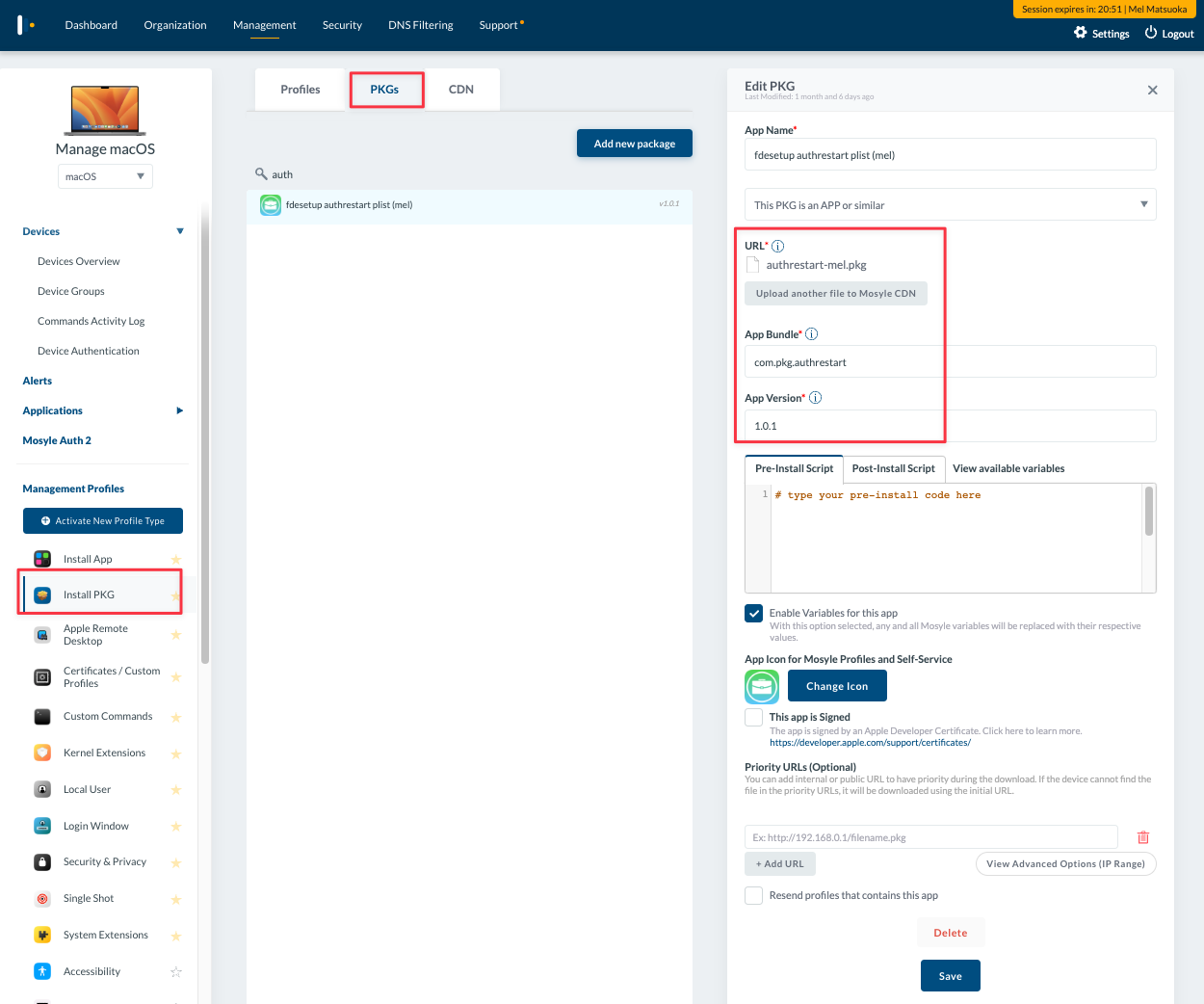Open Settings gear icon
The height and width of the screenshot is (1004, 1204).
1081,33
